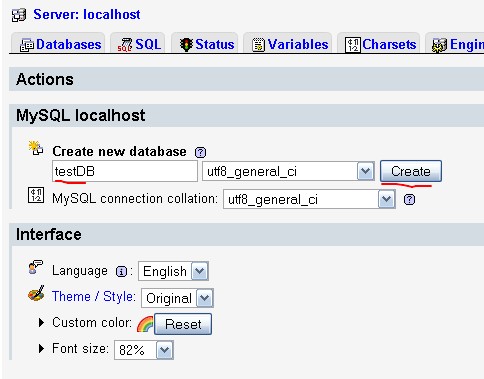Screen dimensions: 484x379
Task: Expand the Font size triangle
Action: click(41, 348)
